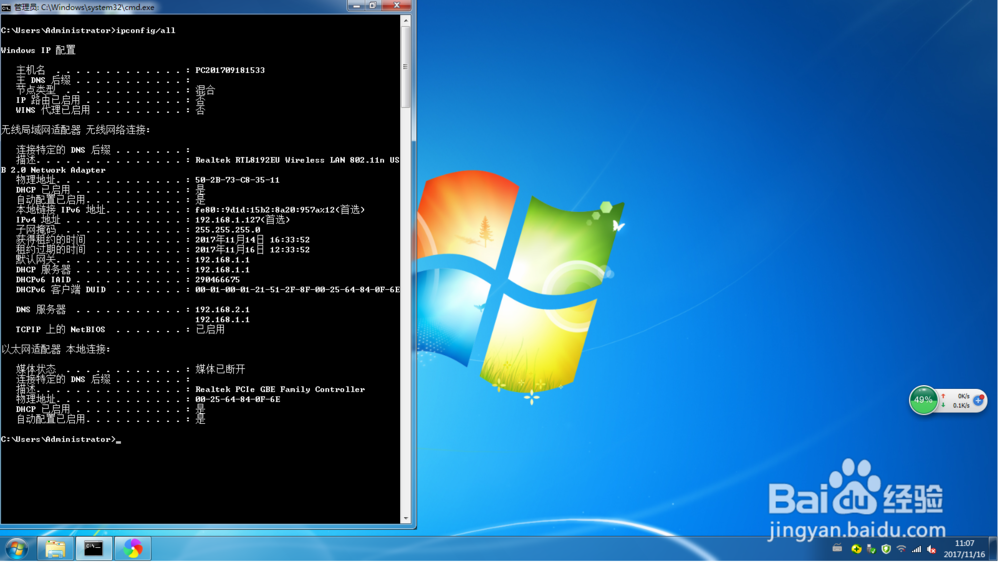The height and width of the screenshot is (564, 1000).
Task: Open the Wi-Fi hotspot tray icon
Action: pos(902,550)
